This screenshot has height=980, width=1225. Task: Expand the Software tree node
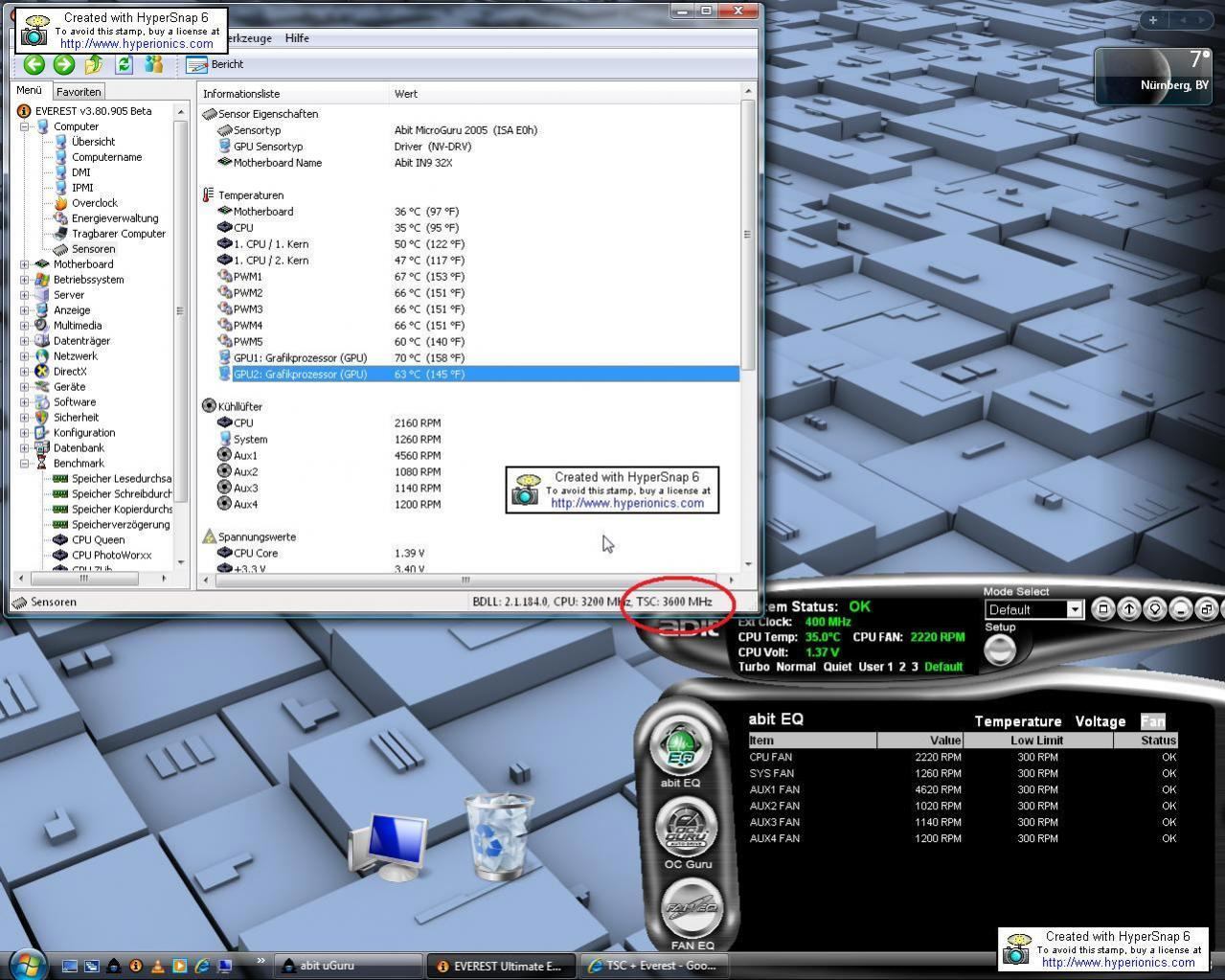click(24, 402)
